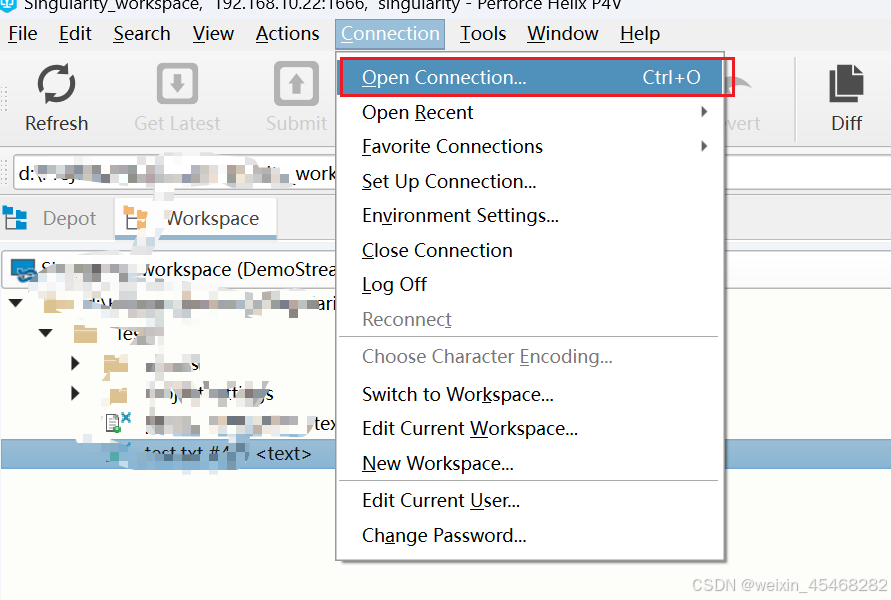891x600 pixels.
Task: Click the file icon with blue X marker
Action: click(118, 423)
